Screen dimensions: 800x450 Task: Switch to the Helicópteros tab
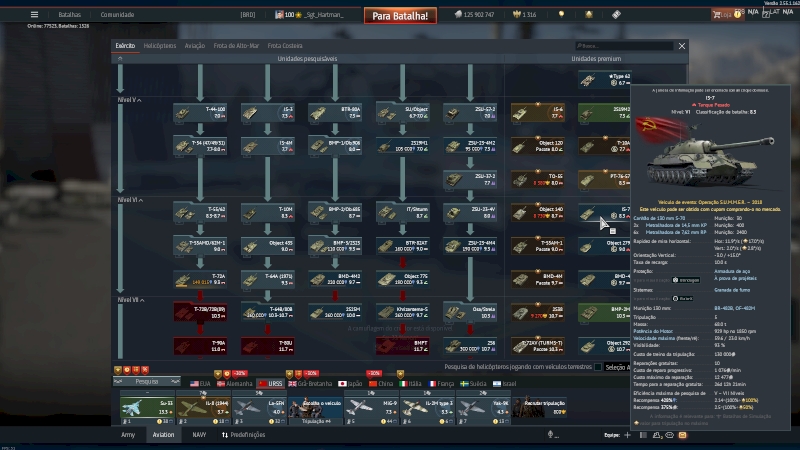coord(160,46)
